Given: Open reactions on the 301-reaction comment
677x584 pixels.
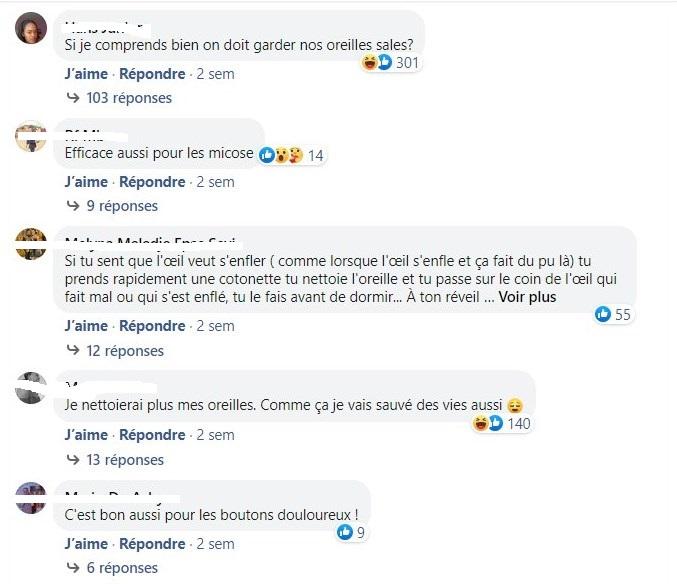Looking at the screenshot, I should [391, 63].
